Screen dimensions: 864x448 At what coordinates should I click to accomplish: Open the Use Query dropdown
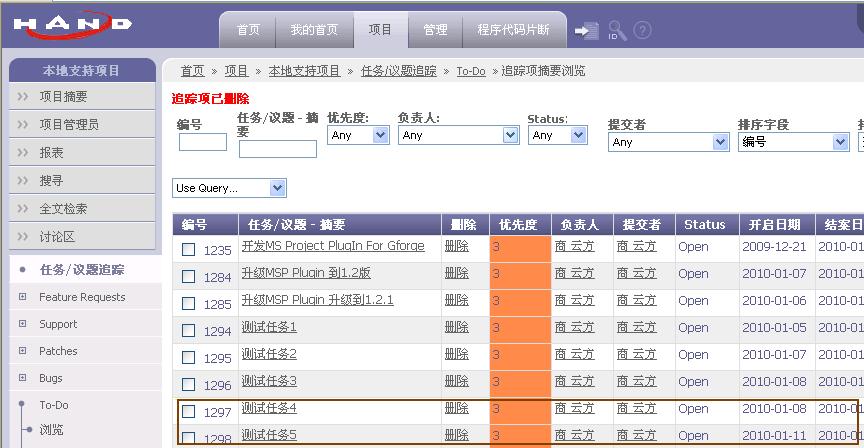click(x=229, y=188)
